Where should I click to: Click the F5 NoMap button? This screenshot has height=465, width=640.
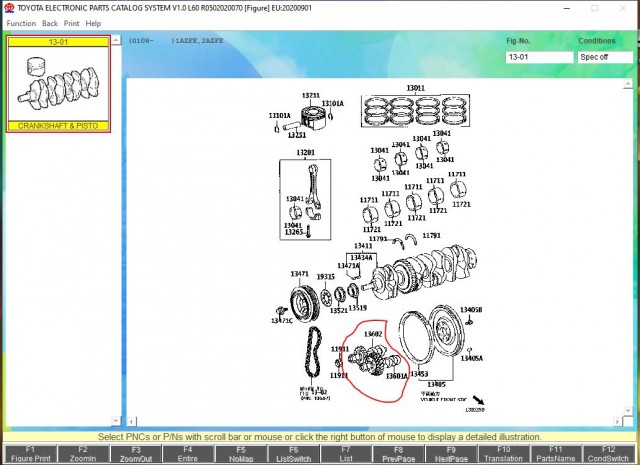click(241, 454)
